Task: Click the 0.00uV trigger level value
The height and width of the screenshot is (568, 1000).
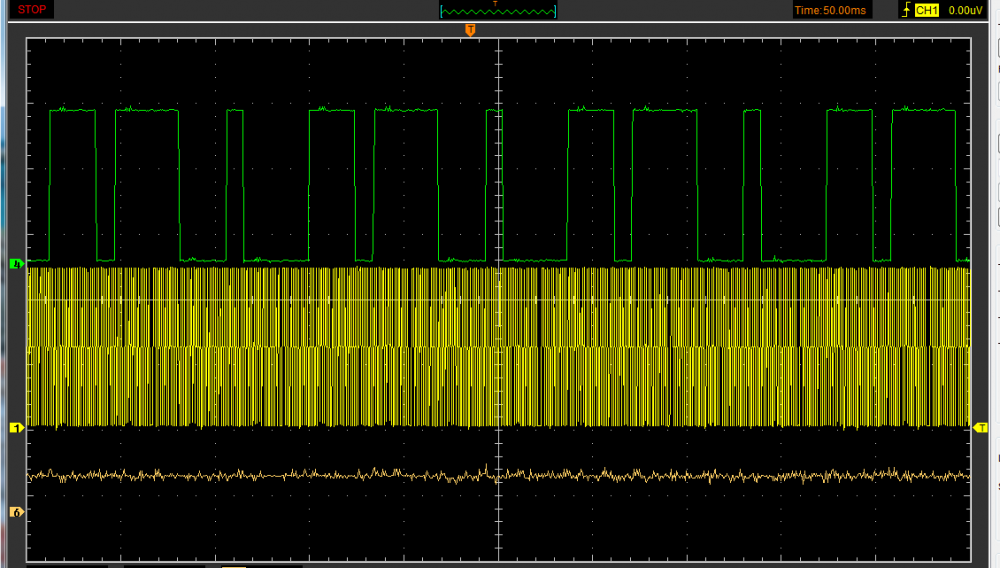Action: [x=965, y=10]
